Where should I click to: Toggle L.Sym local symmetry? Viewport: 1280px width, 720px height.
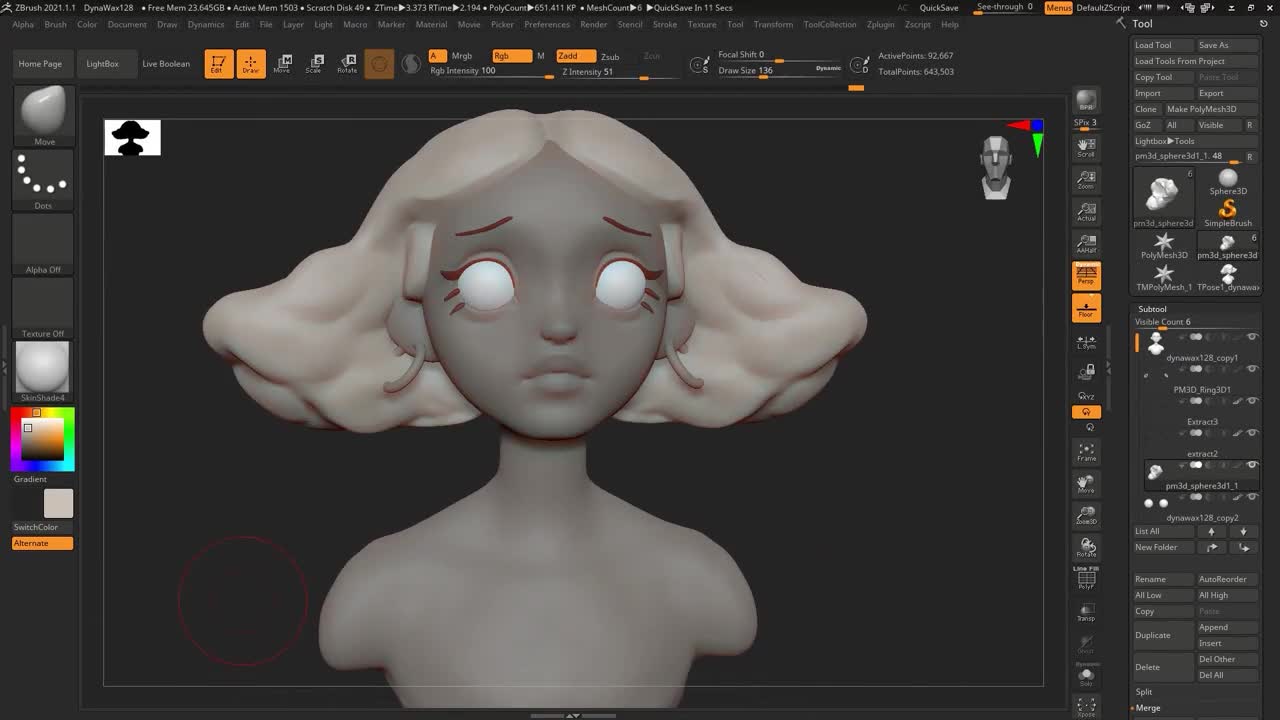coord(1086,341)
